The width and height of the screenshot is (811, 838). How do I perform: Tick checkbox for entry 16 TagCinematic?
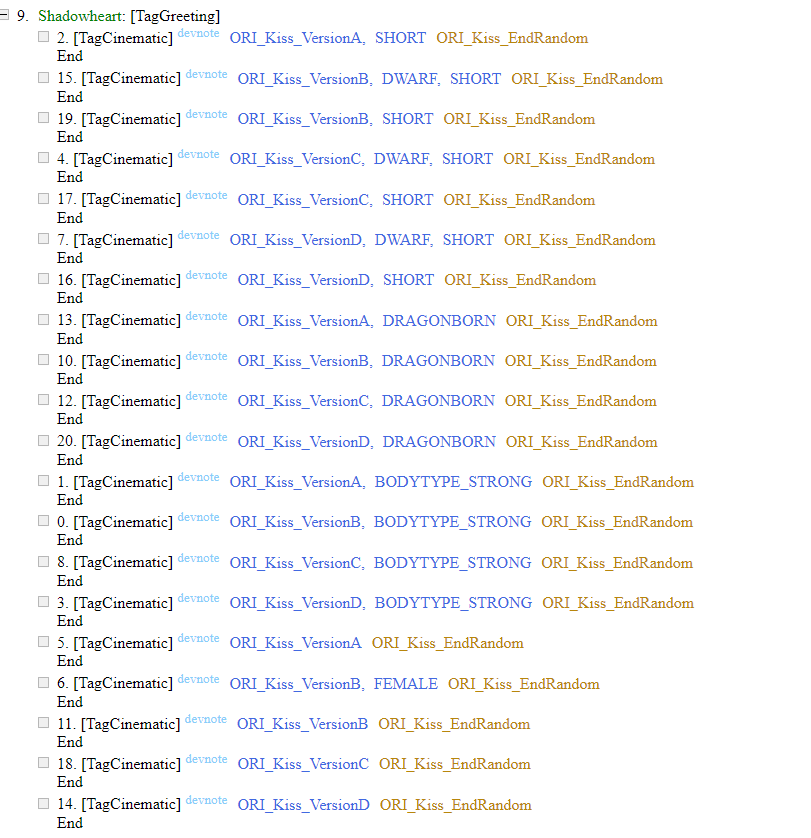pos(43,278)
